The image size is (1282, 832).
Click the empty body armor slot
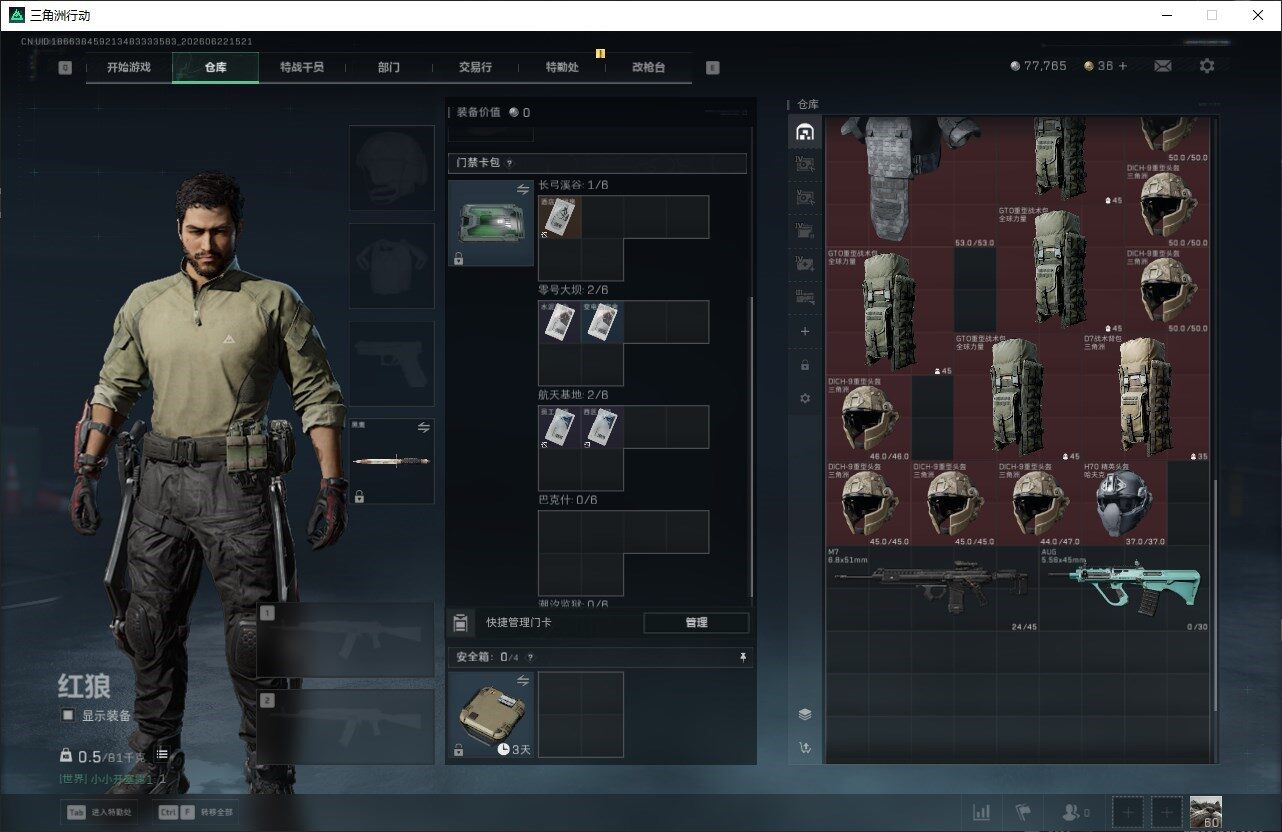(x=392, y=265)
